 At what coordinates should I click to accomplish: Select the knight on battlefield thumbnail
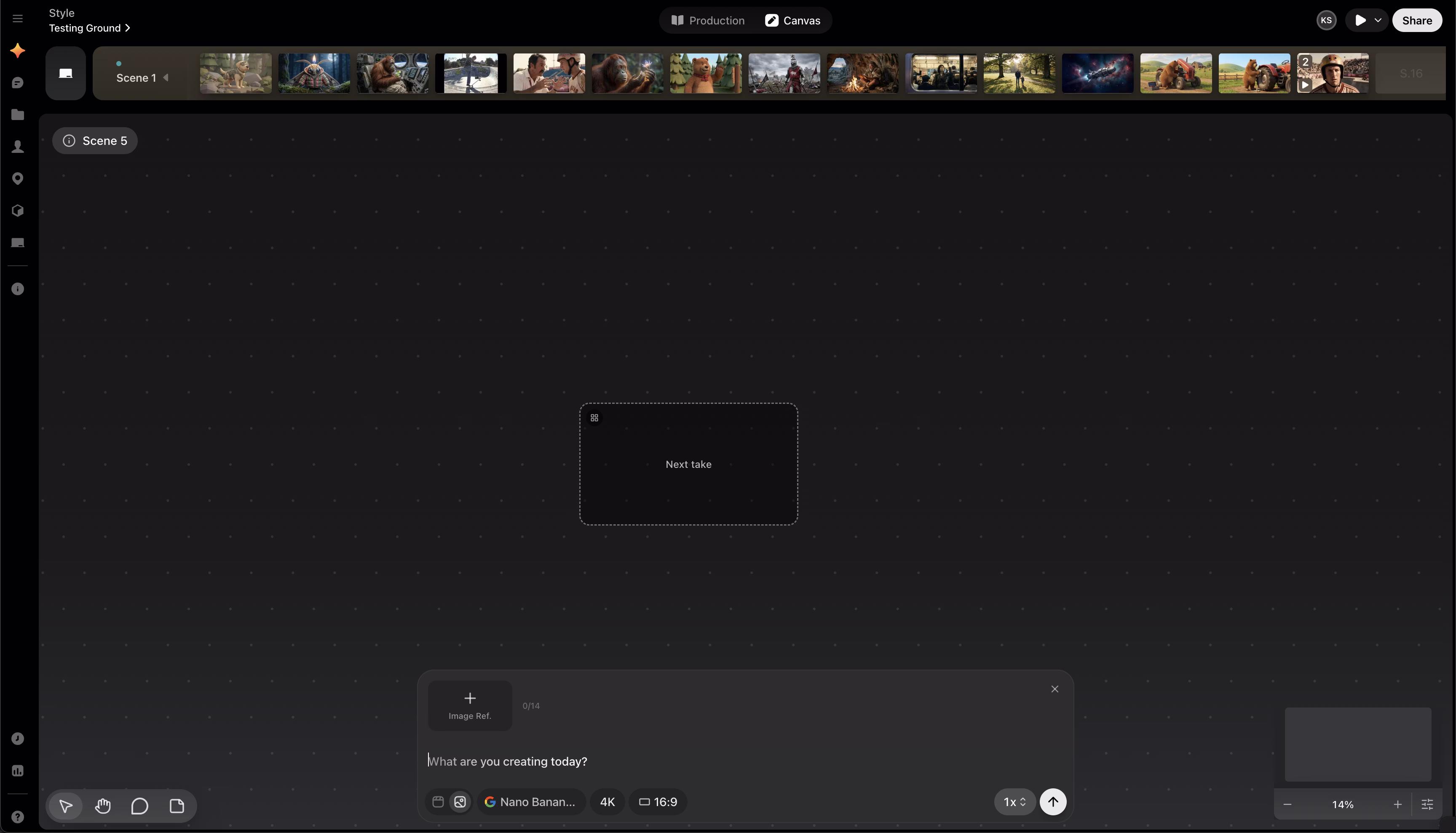(784, 73)
